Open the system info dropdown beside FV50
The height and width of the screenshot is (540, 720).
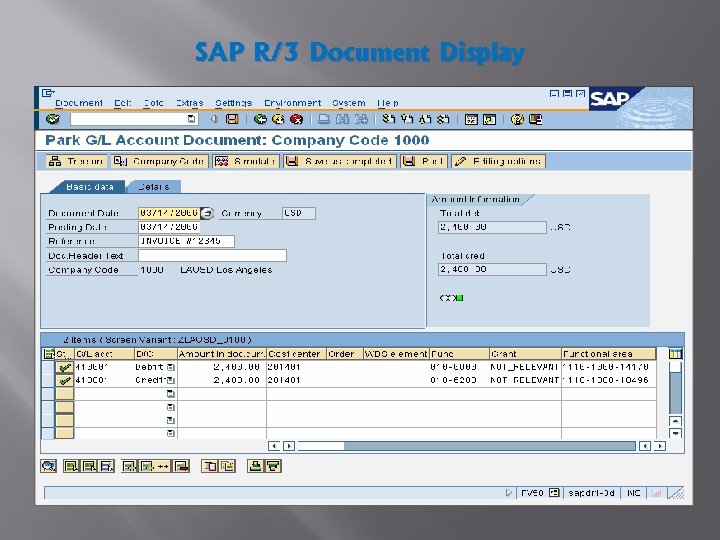tap(554, 493)
